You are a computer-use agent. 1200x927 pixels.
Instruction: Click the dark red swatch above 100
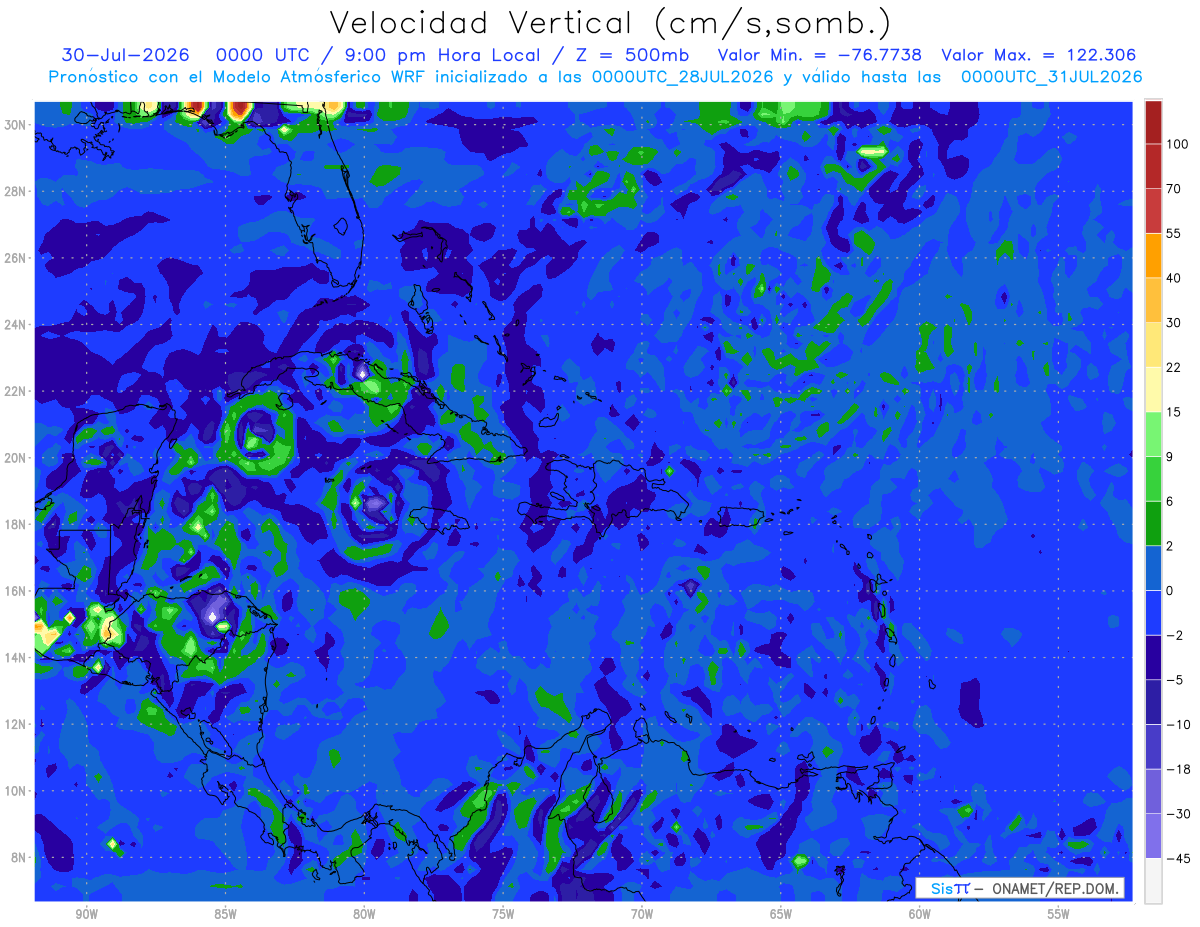1153,122
